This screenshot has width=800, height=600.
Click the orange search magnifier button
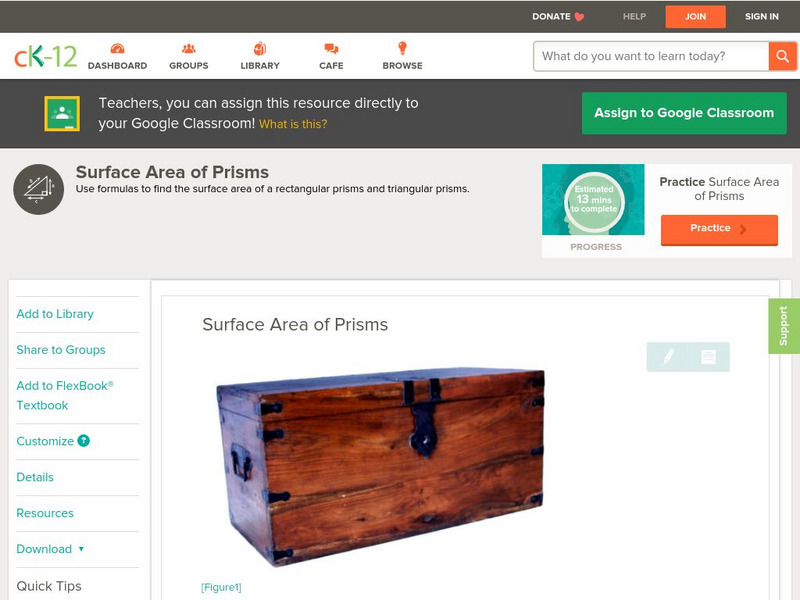782,56
